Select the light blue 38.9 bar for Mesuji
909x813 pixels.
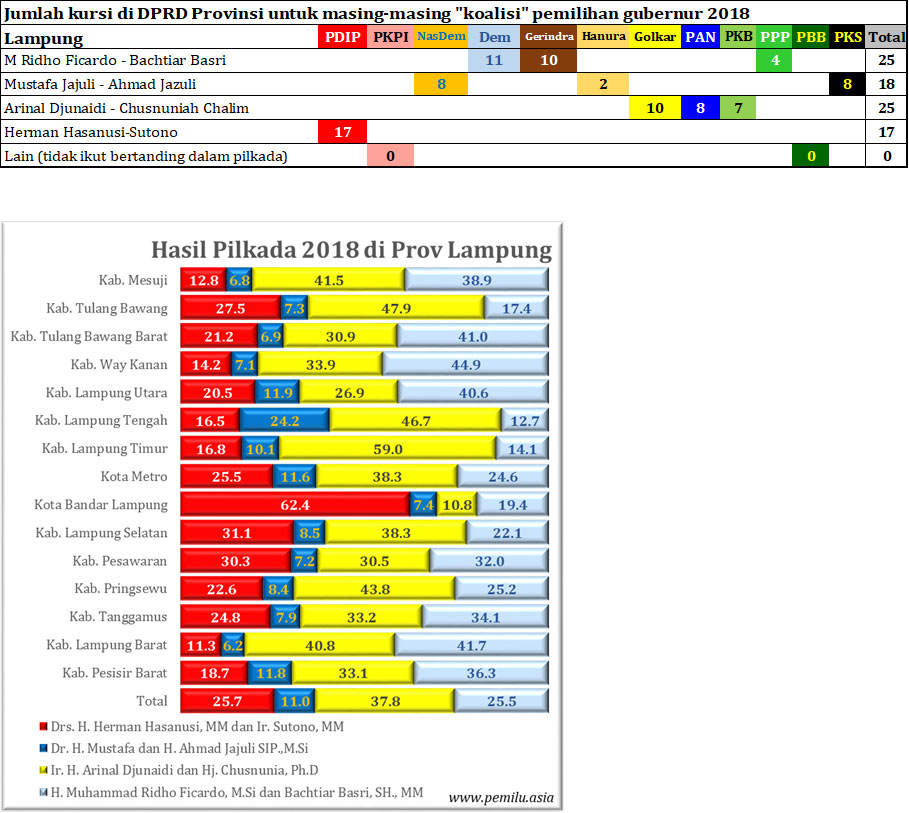(x=477, y=280)
